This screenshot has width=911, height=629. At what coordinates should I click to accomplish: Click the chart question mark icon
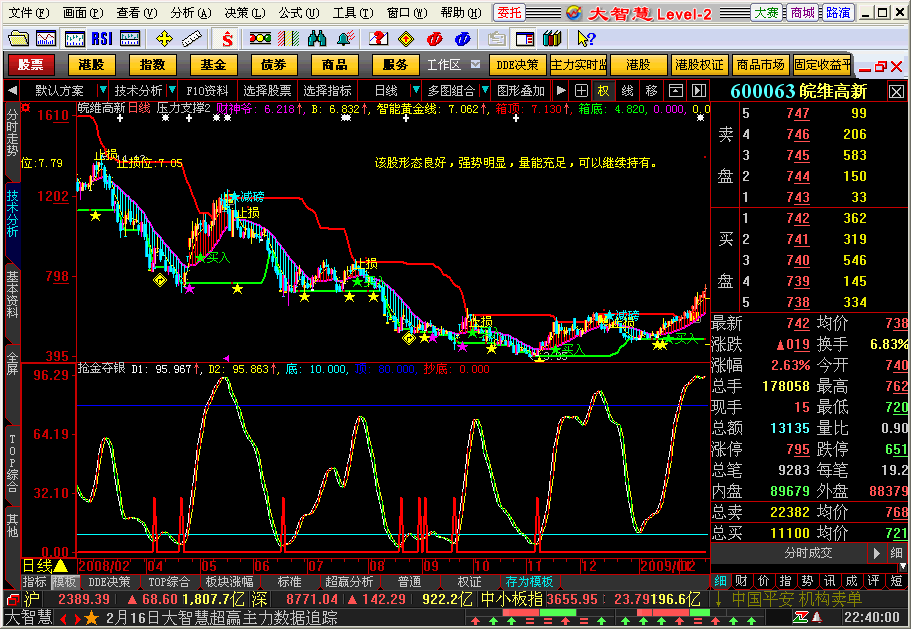[x=378, y=39]
